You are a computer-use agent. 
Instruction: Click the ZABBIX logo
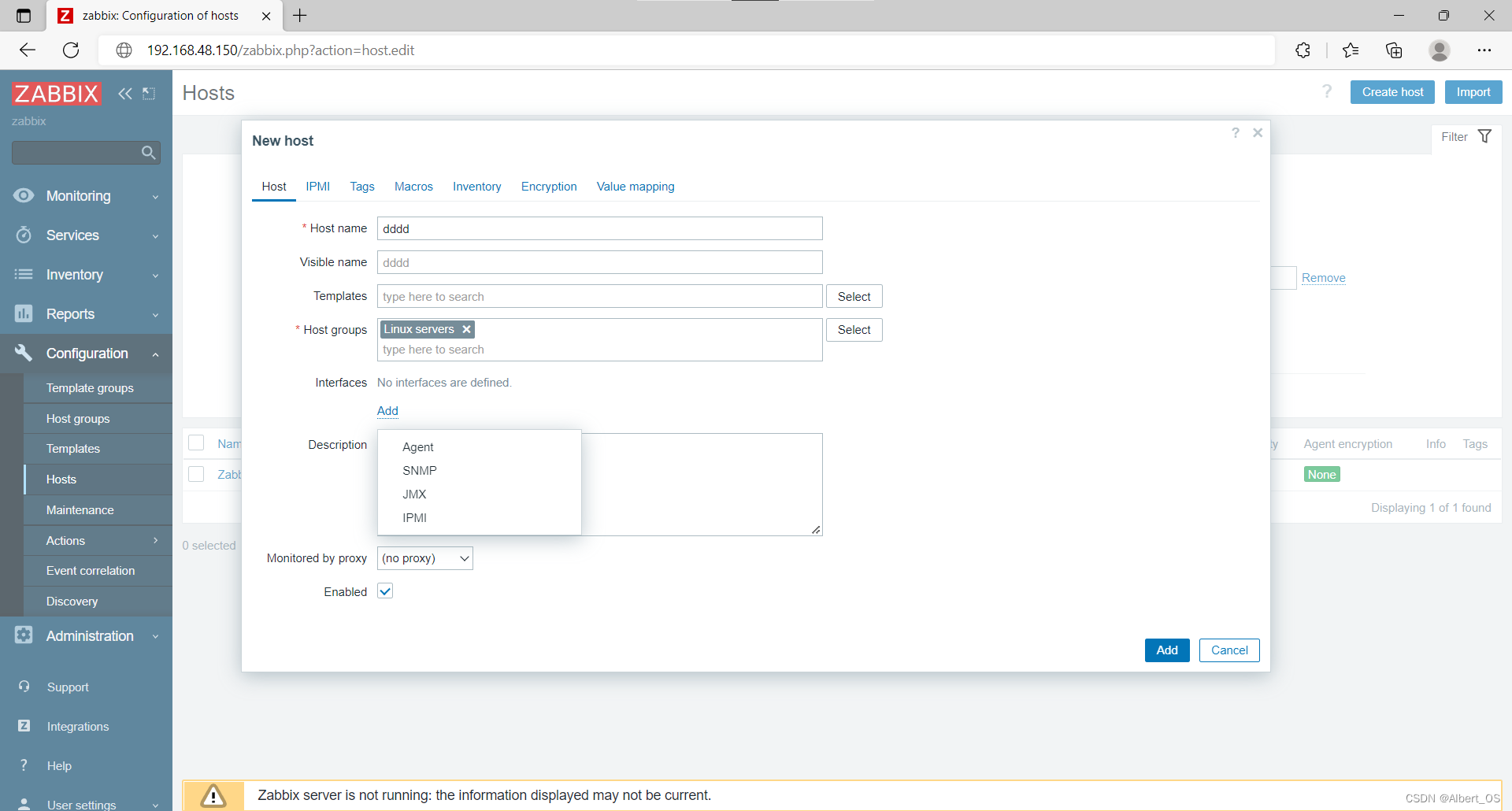(x=57, y=94)
